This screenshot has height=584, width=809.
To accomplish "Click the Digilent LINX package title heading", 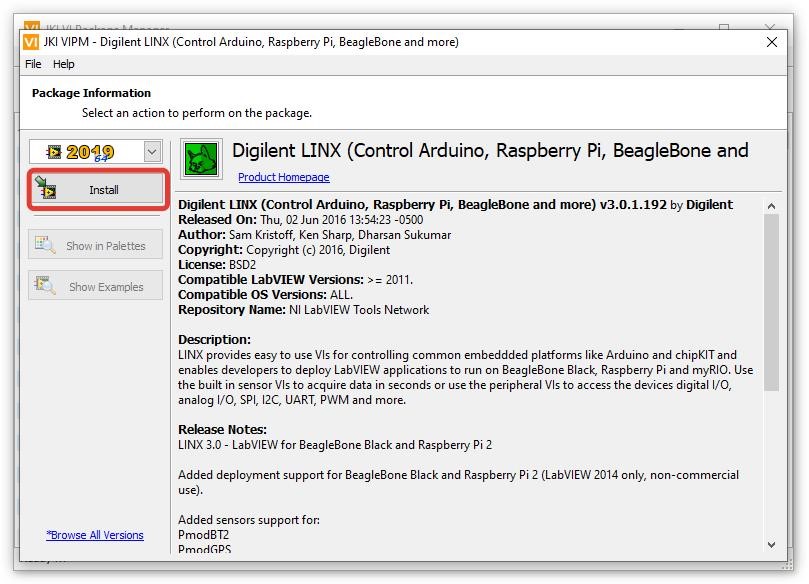I will (x=490, y=151).
